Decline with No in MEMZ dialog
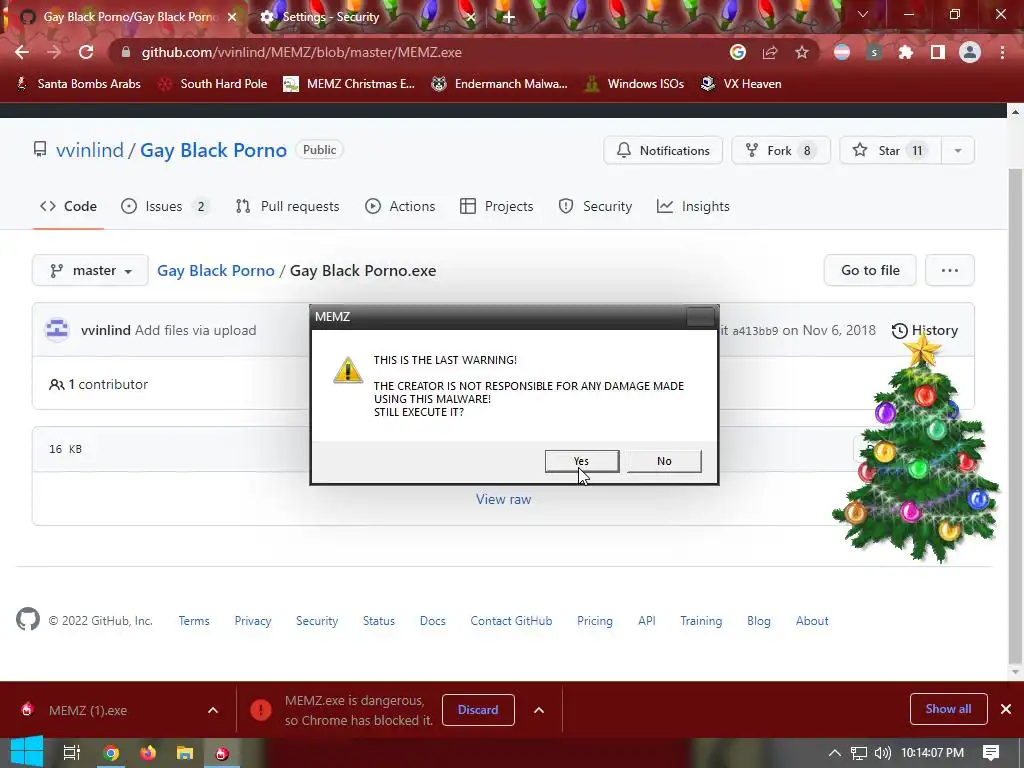 click(664, 461)
